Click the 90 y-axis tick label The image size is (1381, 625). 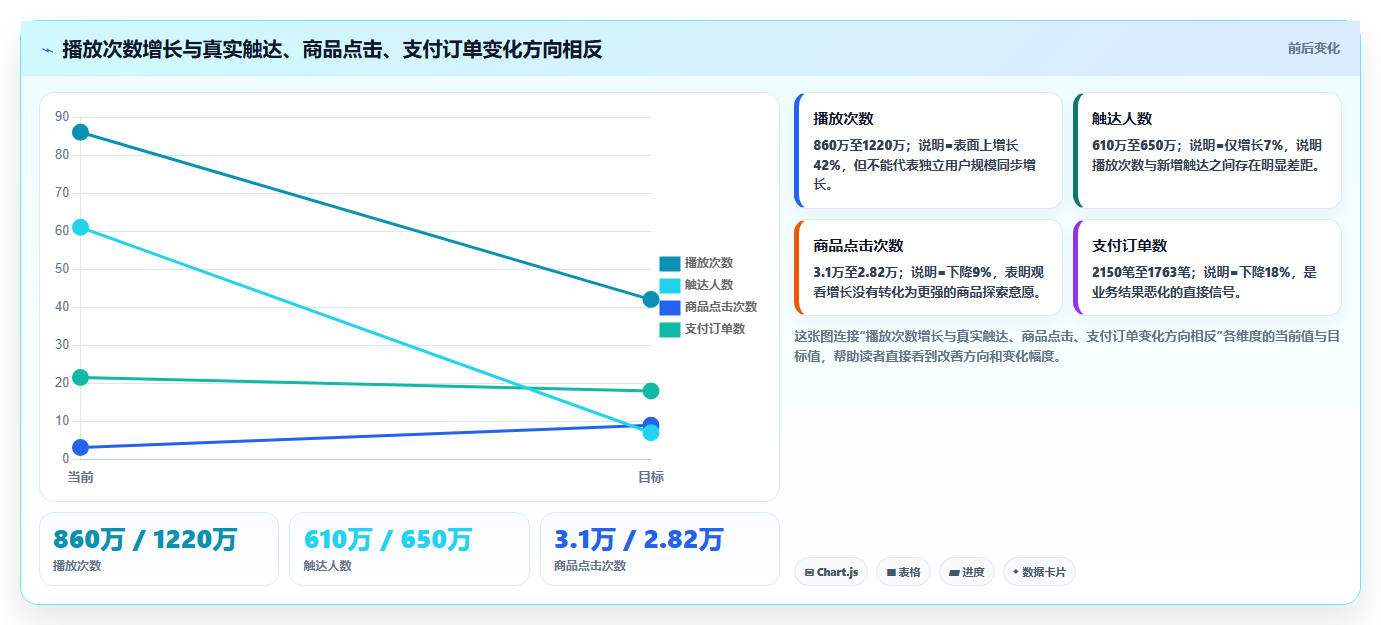point(62,117)
